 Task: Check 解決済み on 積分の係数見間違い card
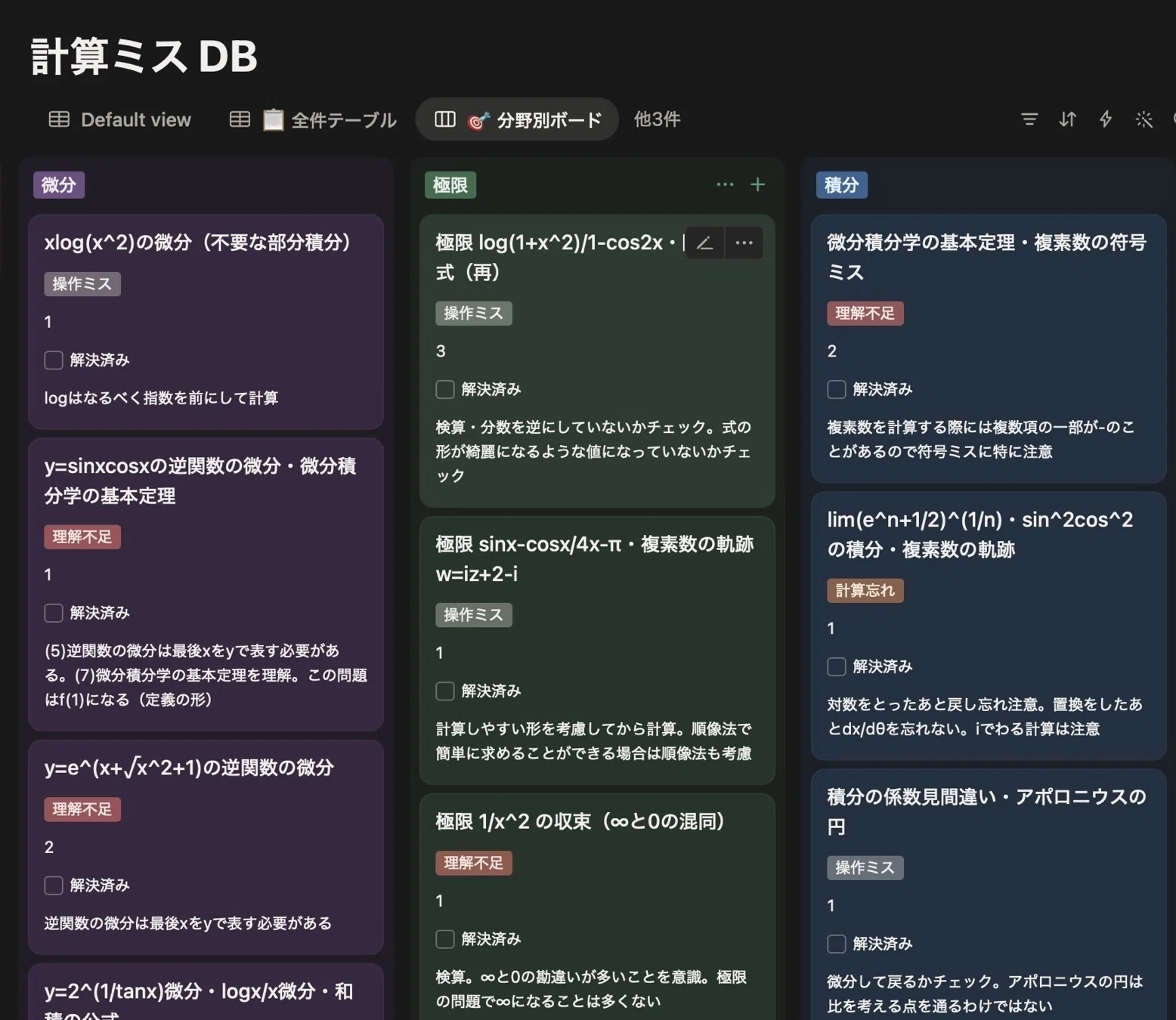837,944
